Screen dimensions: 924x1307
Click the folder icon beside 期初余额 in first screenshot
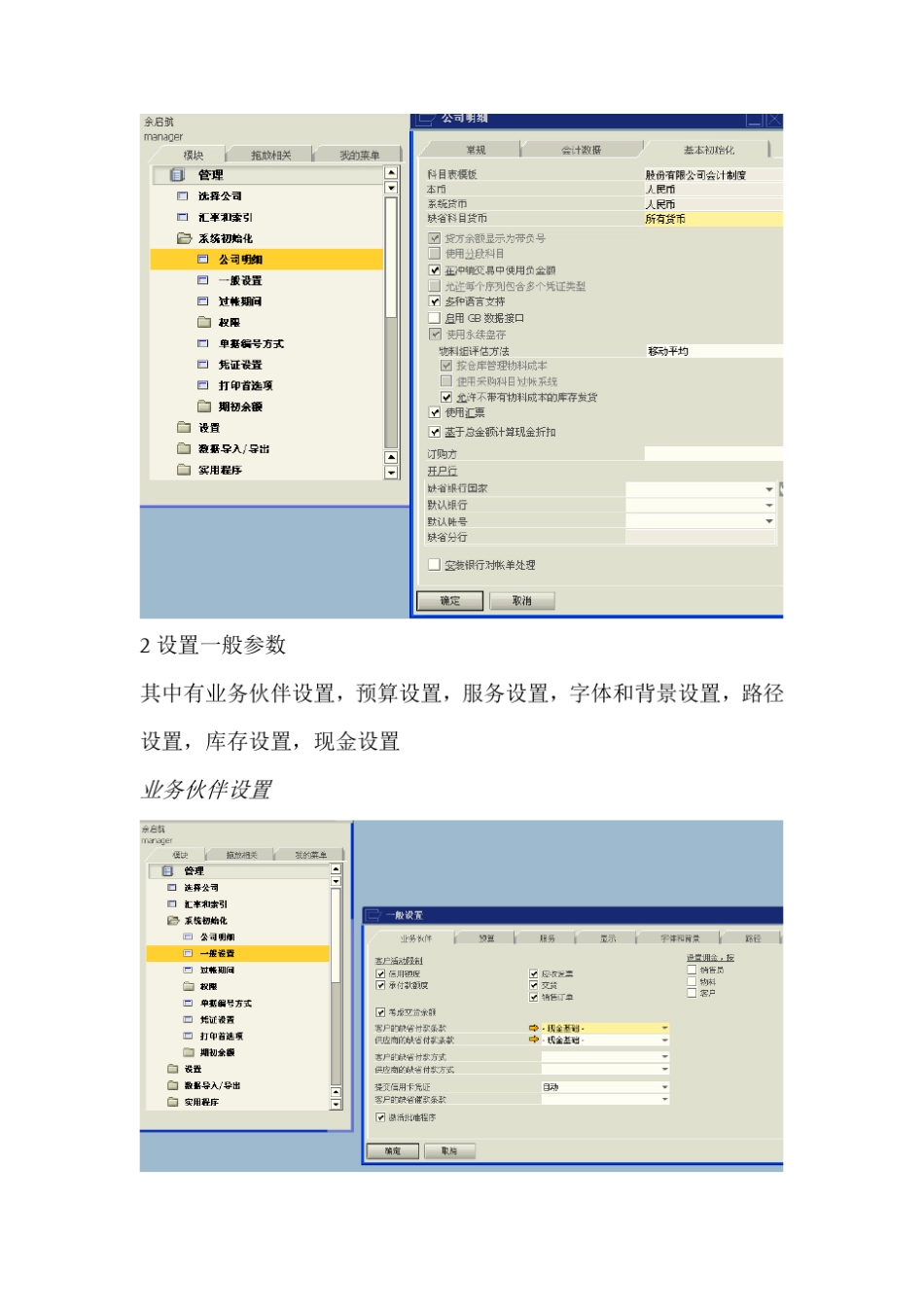[204, 406]
